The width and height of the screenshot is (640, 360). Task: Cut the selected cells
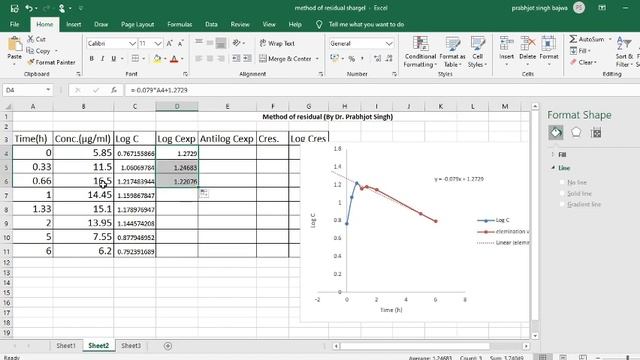click(x=36, y=39)
